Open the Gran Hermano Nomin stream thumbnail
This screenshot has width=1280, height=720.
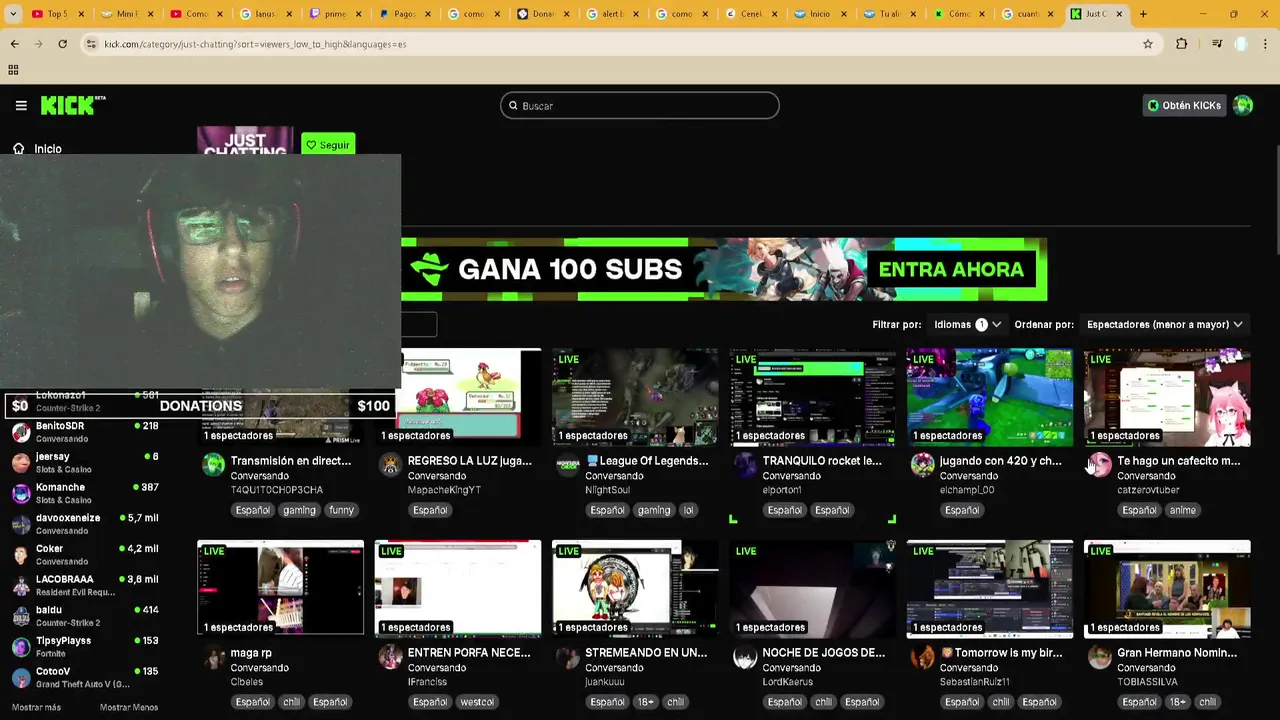pos(1167,588)
